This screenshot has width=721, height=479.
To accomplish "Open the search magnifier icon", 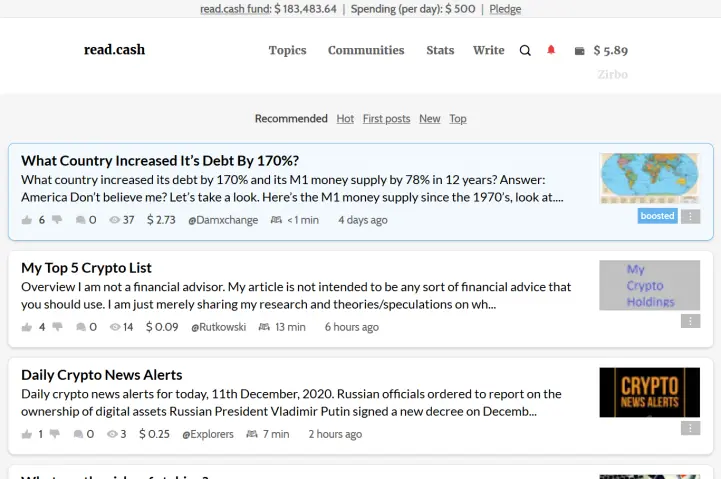I will pyautogui.click(x=525, y=51).
